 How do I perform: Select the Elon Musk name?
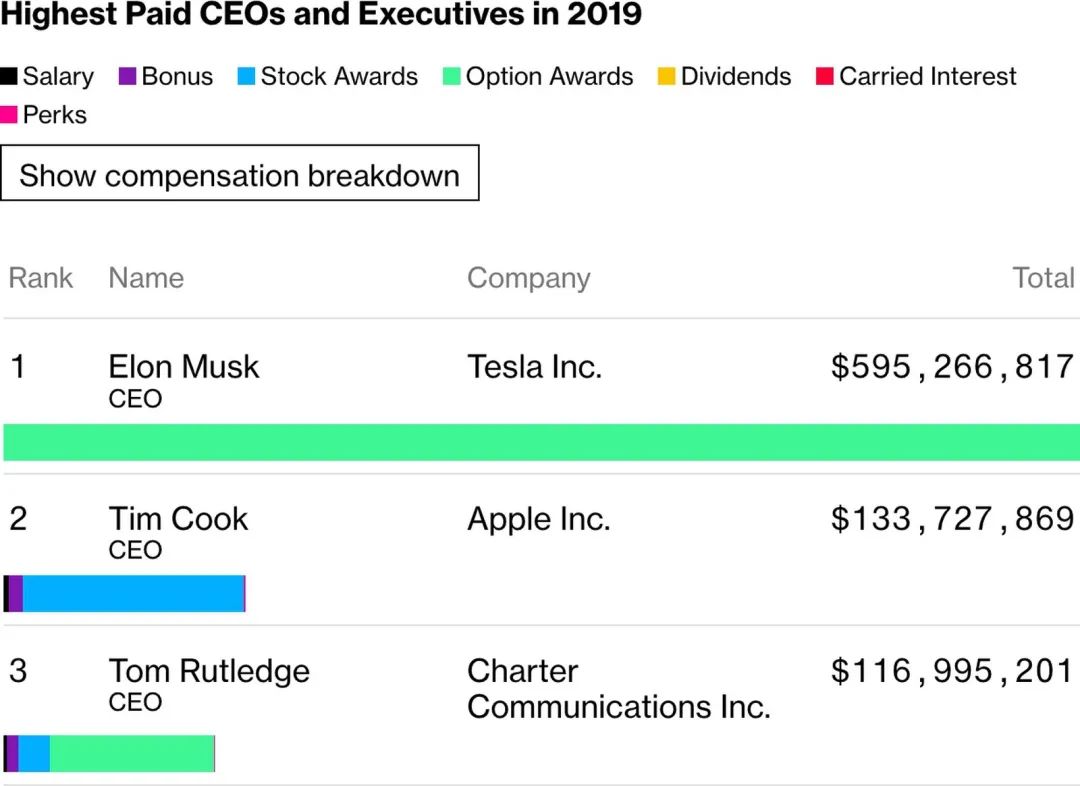point(183,367)
